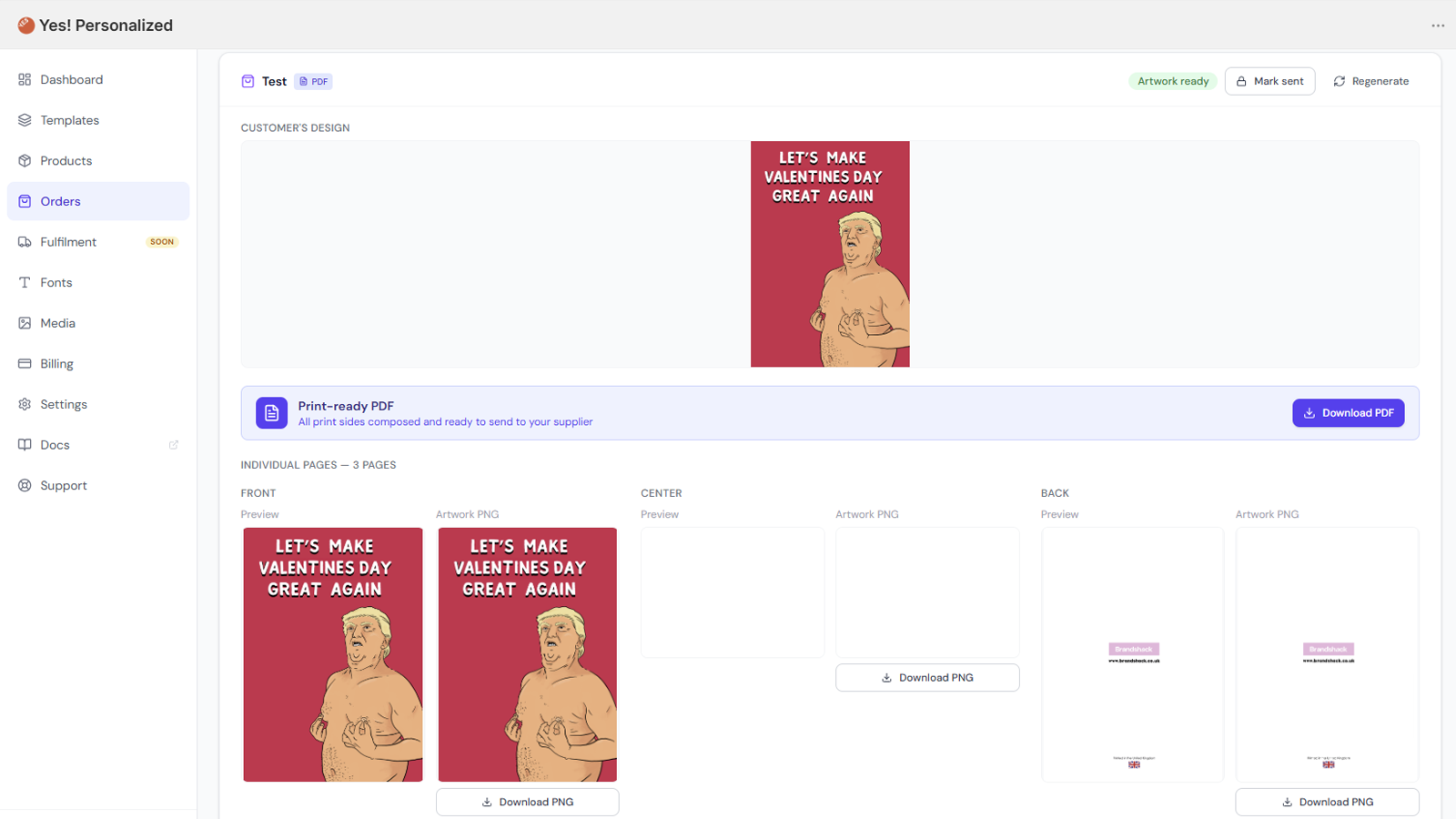Click the Billing card icon
The width and height of the screenshot is (1456, 819).
25,364
